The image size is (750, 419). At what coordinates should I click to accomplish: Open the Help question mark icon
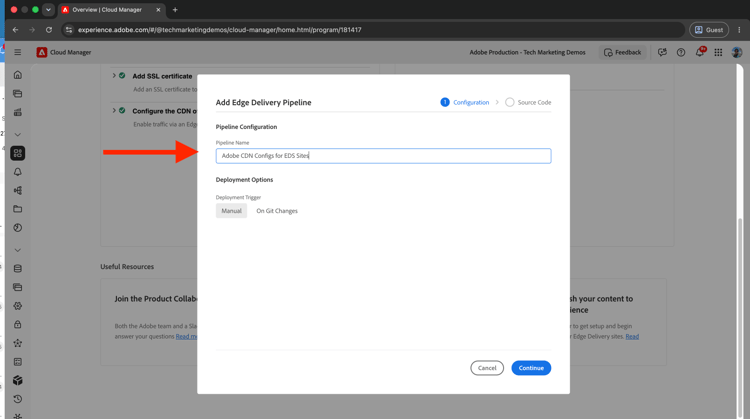tap(681, 52)
